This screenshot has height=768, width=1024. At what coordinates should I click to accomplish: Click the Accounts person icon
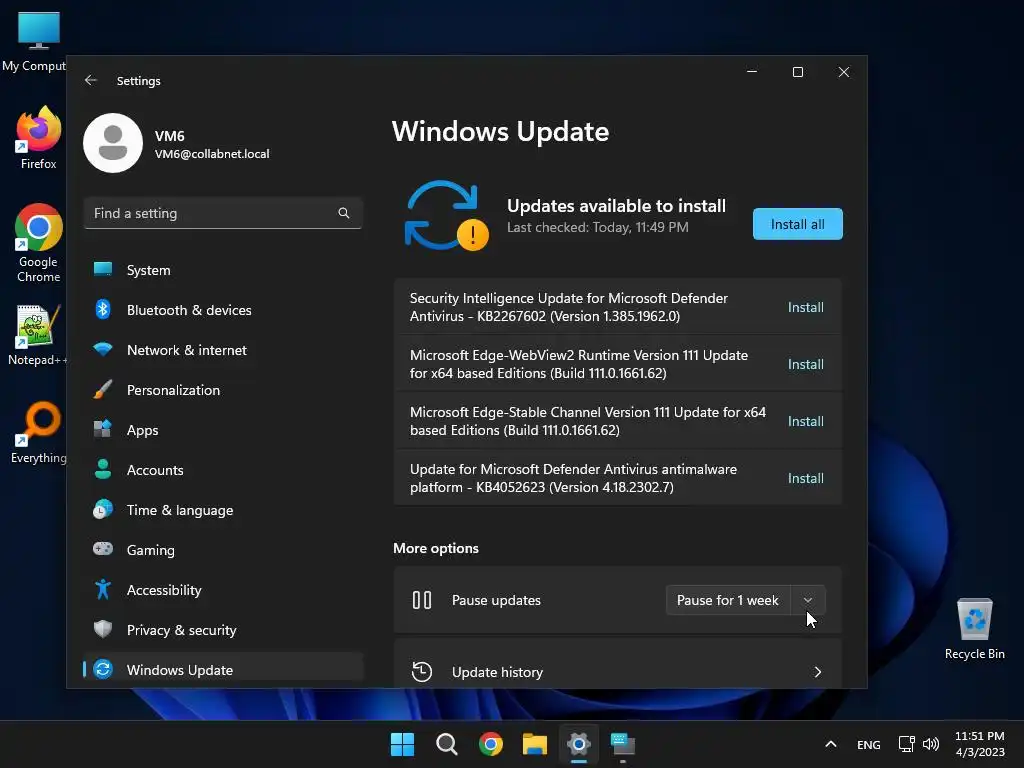[103, 469]
